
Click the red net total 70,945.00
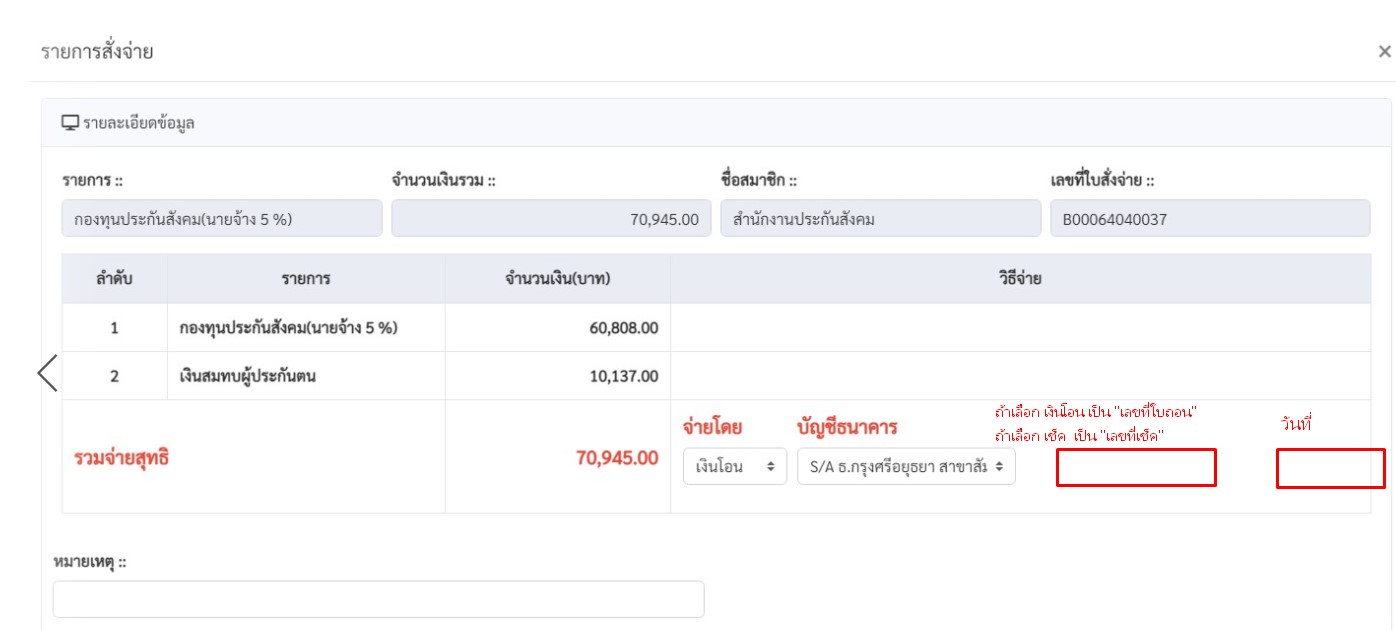click(616, 458)
